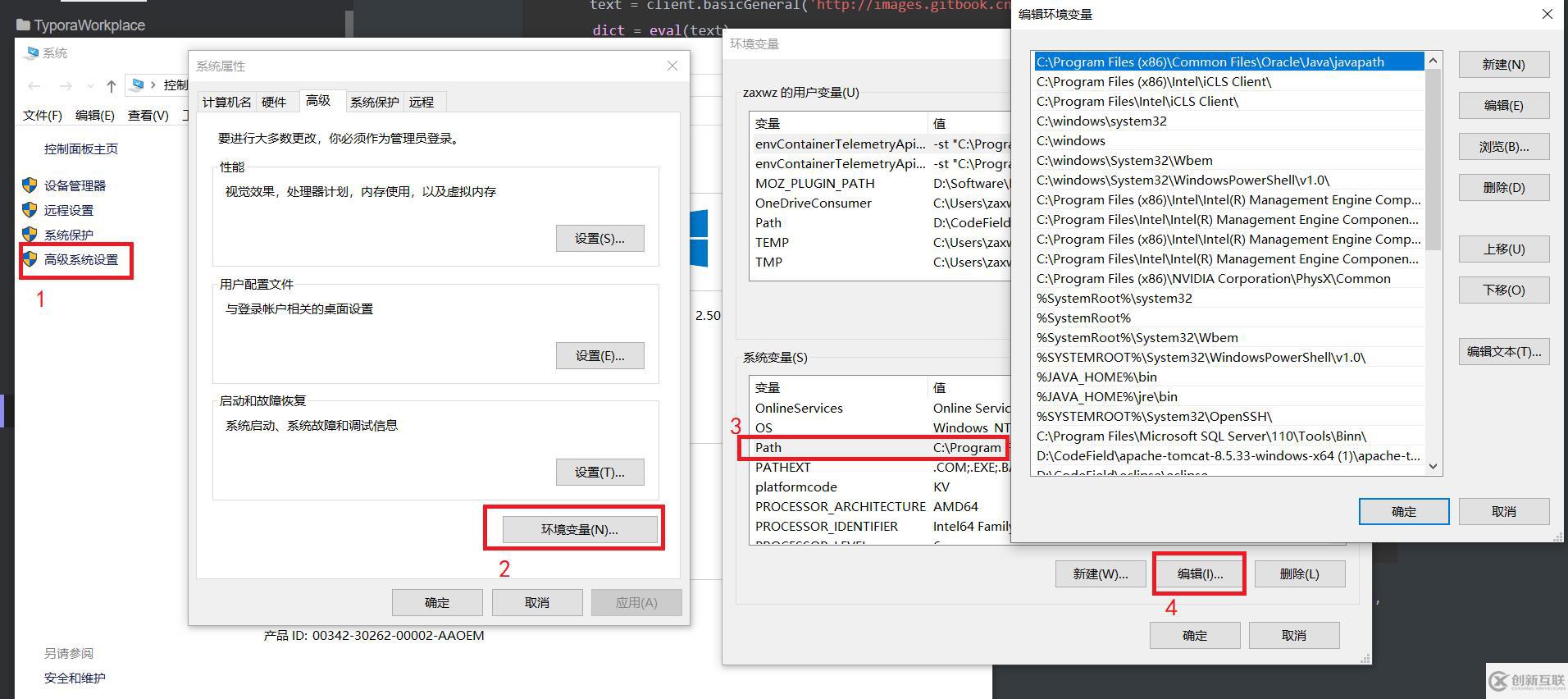This screenshot has height=699, width=1568.
Task: Click the TyporaWorkplace folder icon
Action: pyautogui.click(x=23, y=25)
